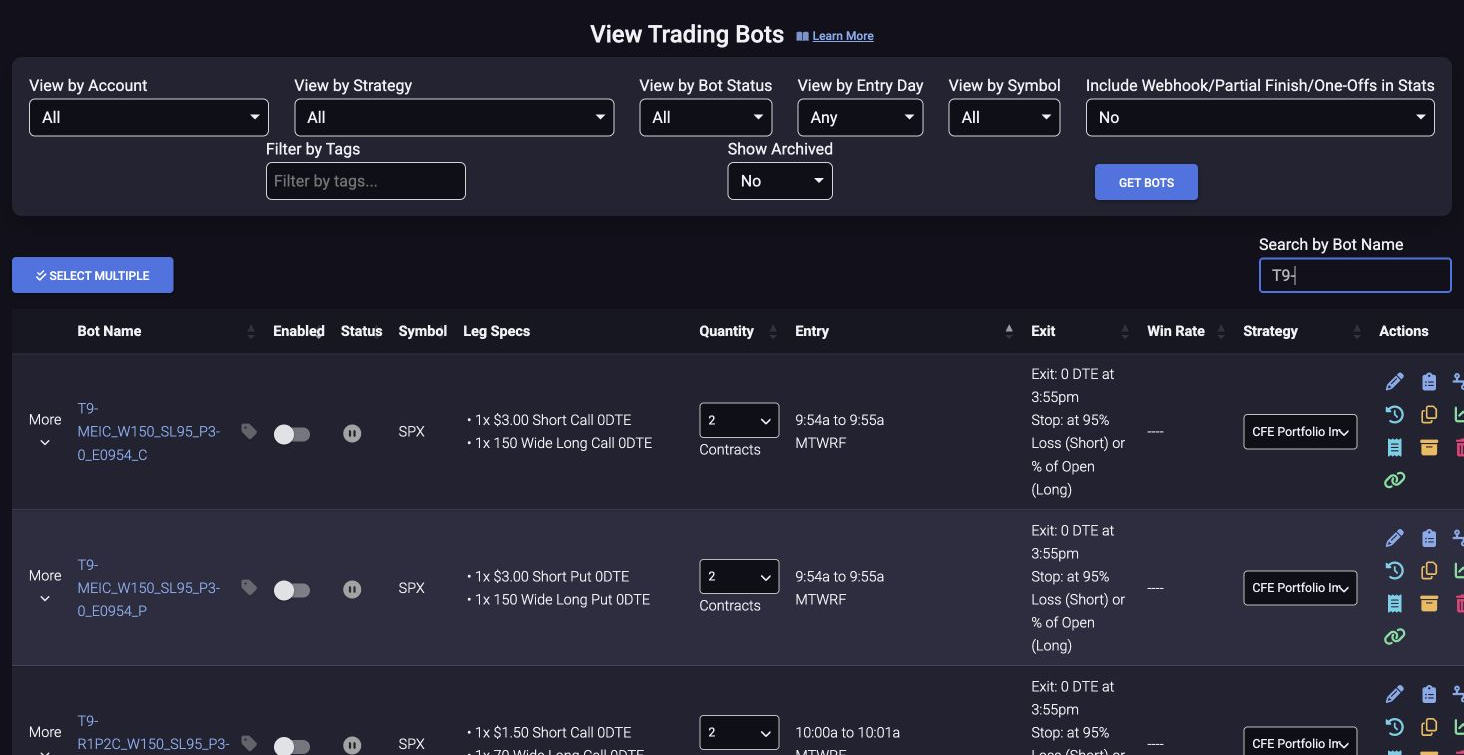Expand More for E0954_C bot row

coord(45,430)
